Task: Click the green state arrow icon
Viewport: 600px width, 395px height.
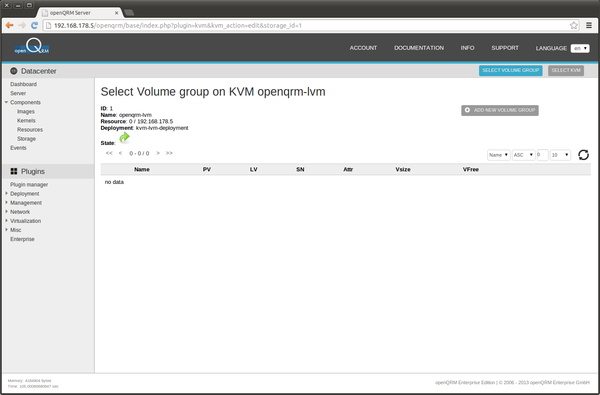Action: 124,137
